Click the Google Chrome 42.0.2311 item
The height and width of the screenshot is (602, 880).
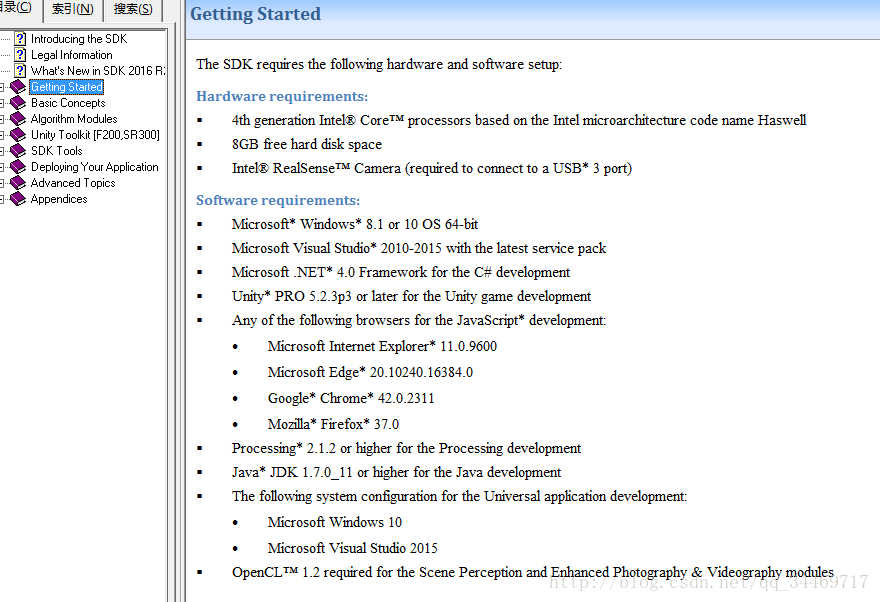(x=351, y=398)
